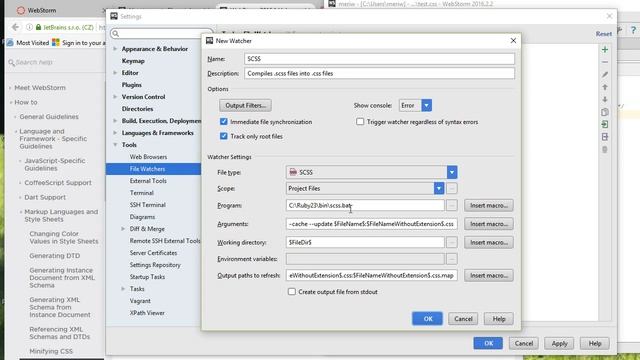Open Meet WebStorm in browser help sidebar
Image resolution: width=640 pixels, height=360 pixels.
(x=40, y=88)
